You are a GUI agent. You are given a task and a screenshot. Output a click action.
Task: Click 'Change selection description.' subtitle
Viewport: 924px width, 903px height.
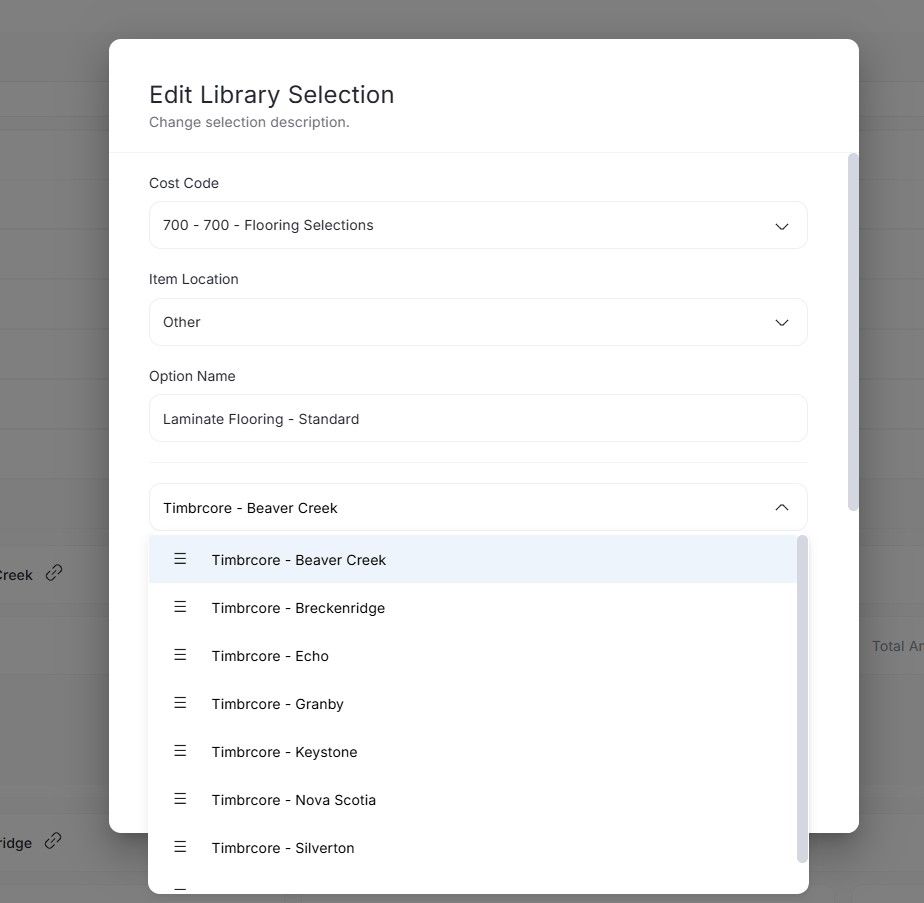point(249,122)
